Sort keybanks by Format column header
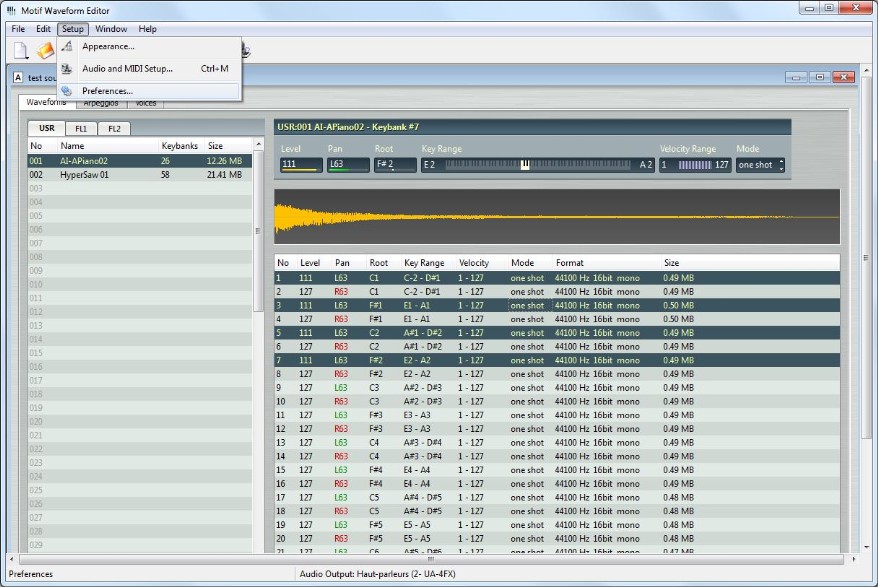878x587 pixels. click(x=606, y=263)
